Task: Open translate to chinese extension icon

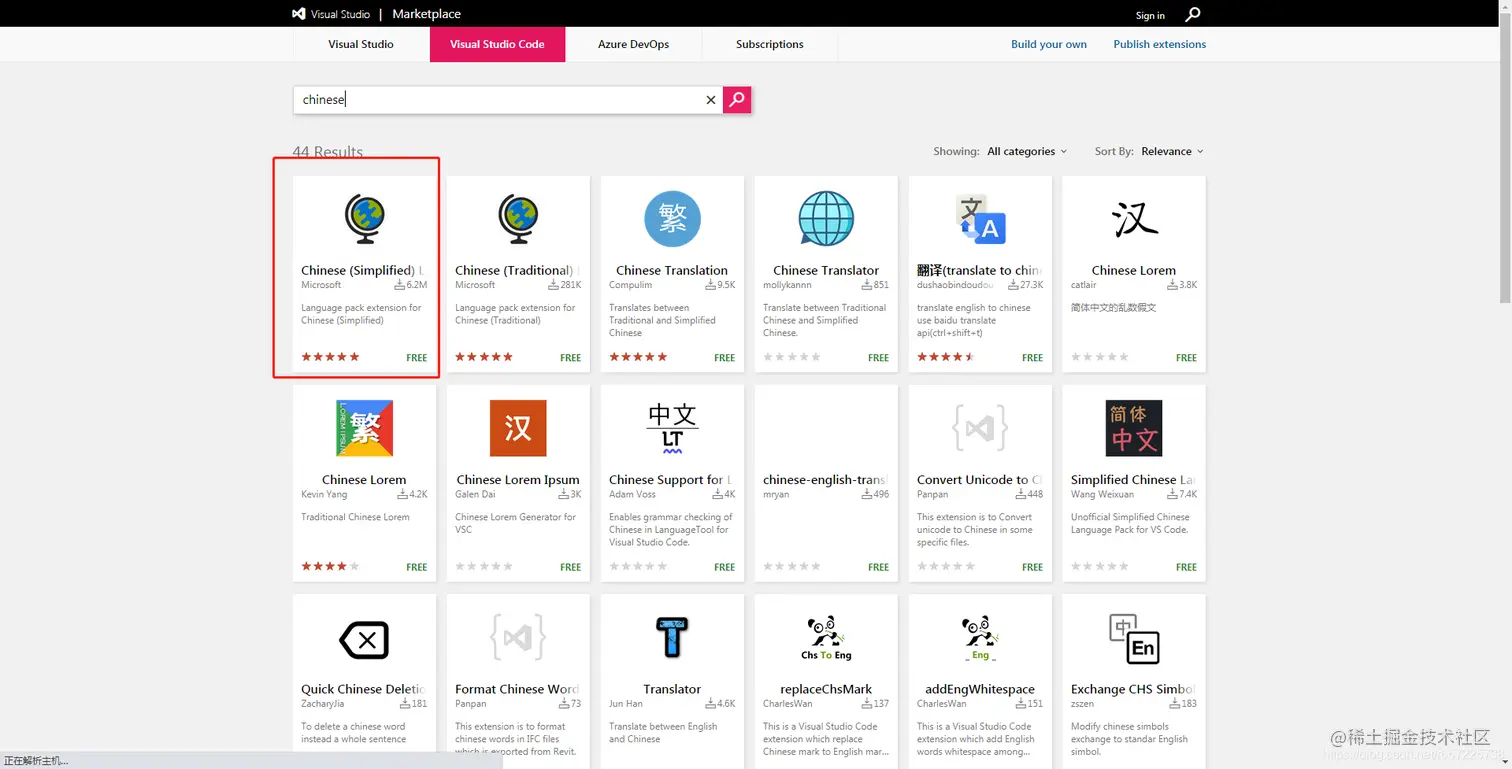Action: (980, 219)
